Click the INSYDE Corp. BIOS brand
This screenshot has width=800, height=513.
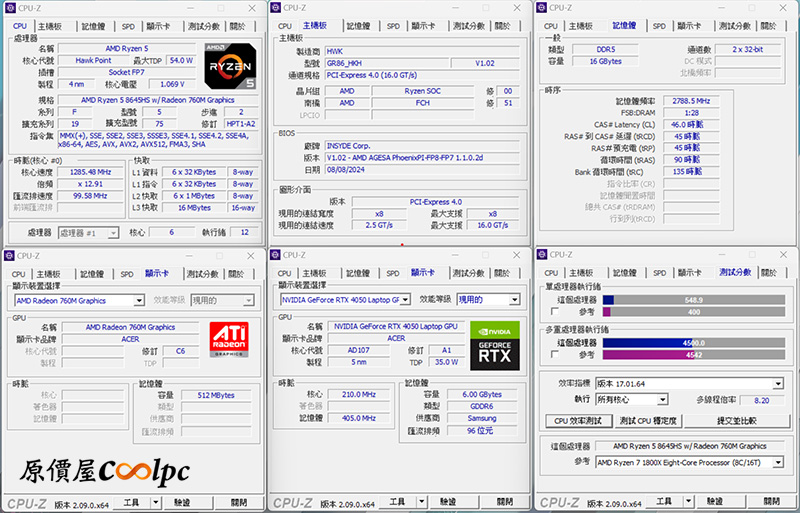point(422,146)
